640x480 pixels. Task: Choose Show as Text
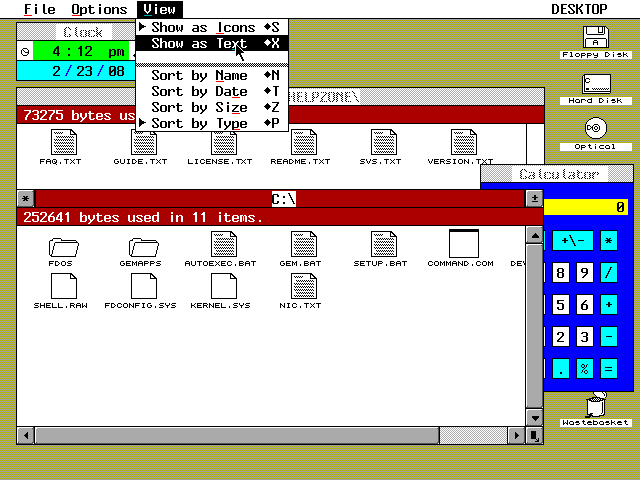coord(212,43)
